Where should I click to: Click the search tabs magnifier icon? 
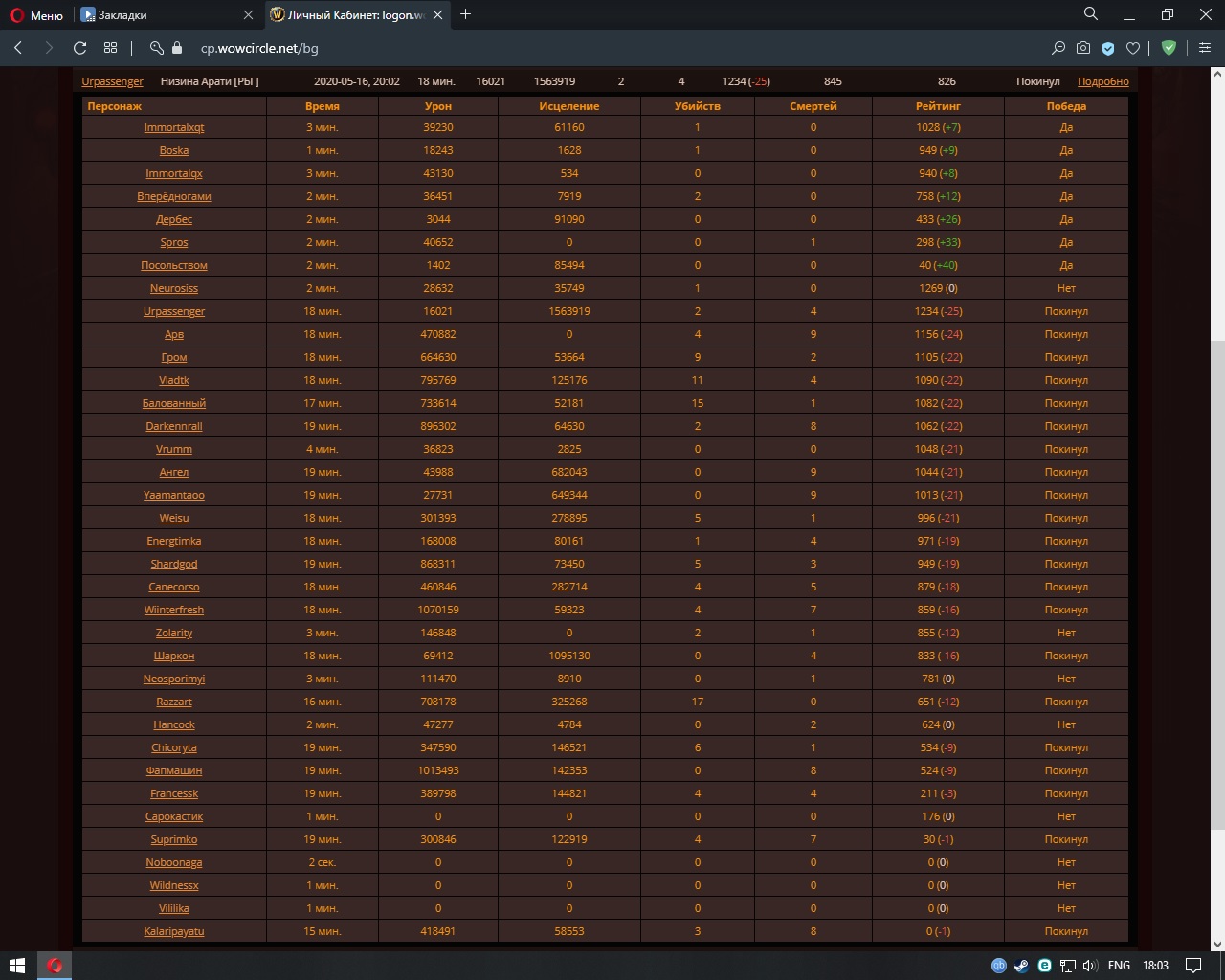click(1090, 14)
